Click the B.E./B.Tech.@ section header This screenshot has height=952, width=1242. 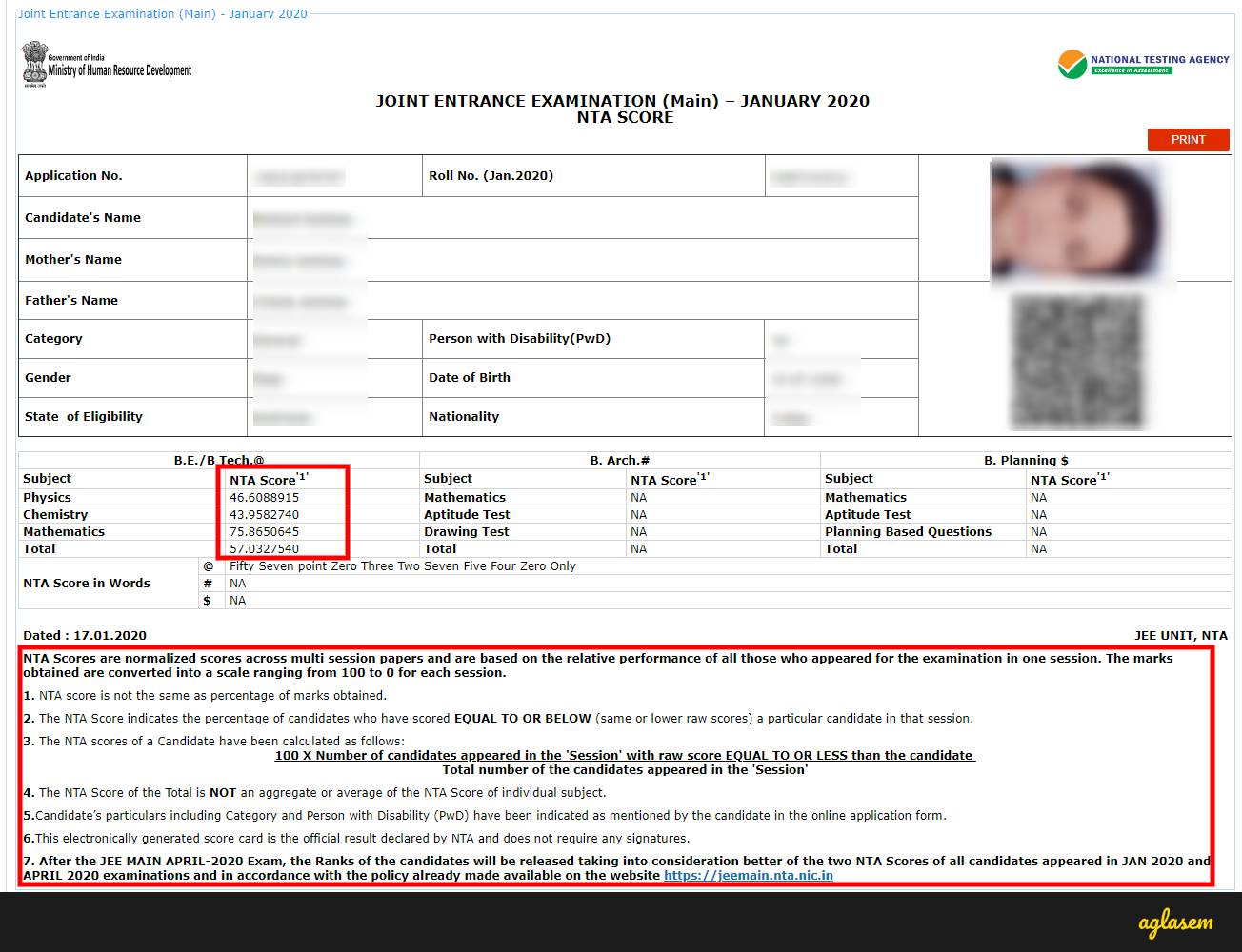pyautogui.click(x=219, y=461)
